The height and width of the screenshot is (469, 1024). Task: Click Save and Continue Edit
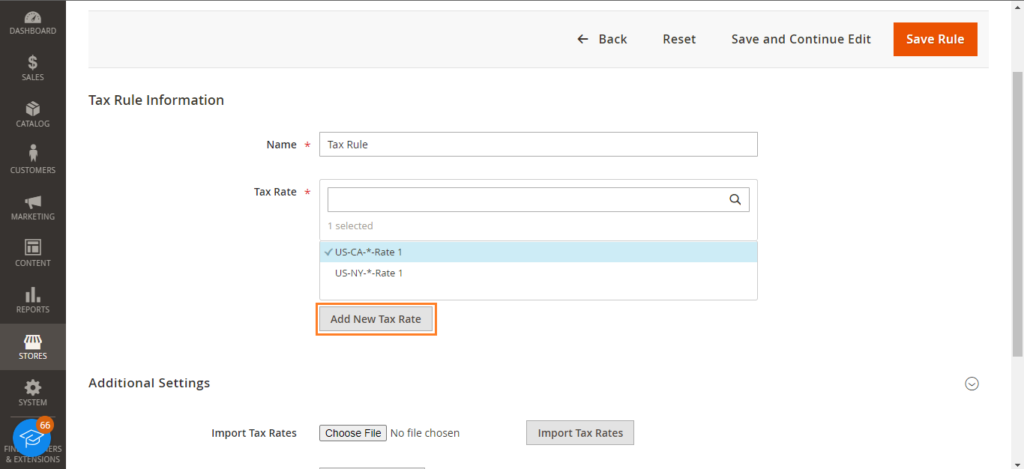coord(801,39)
